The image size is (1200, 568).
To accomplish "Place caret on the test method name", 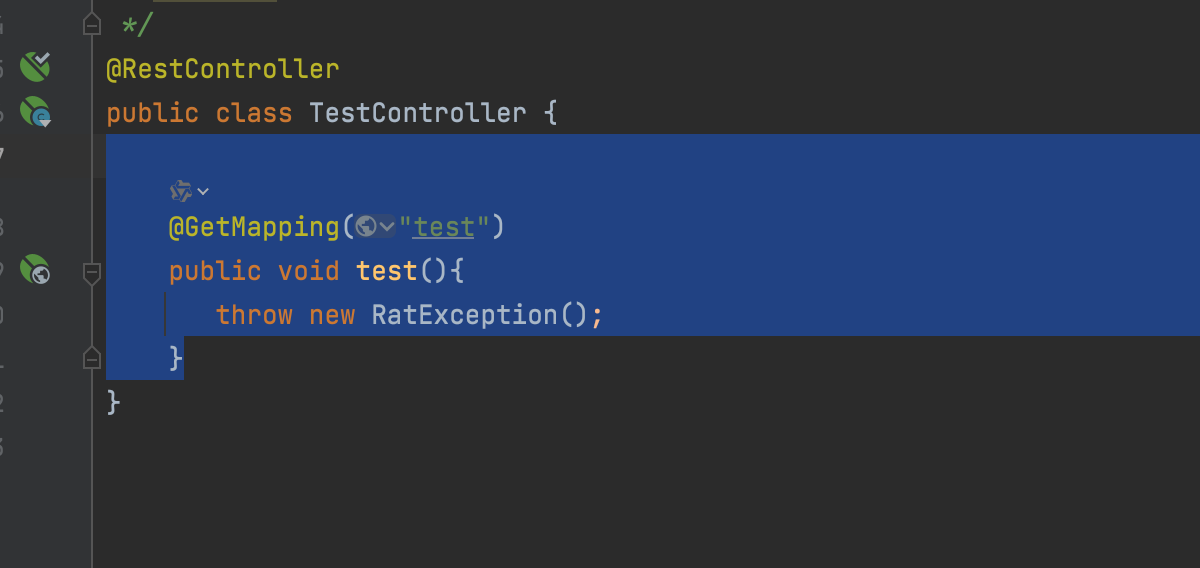I will tap(386, 270).
